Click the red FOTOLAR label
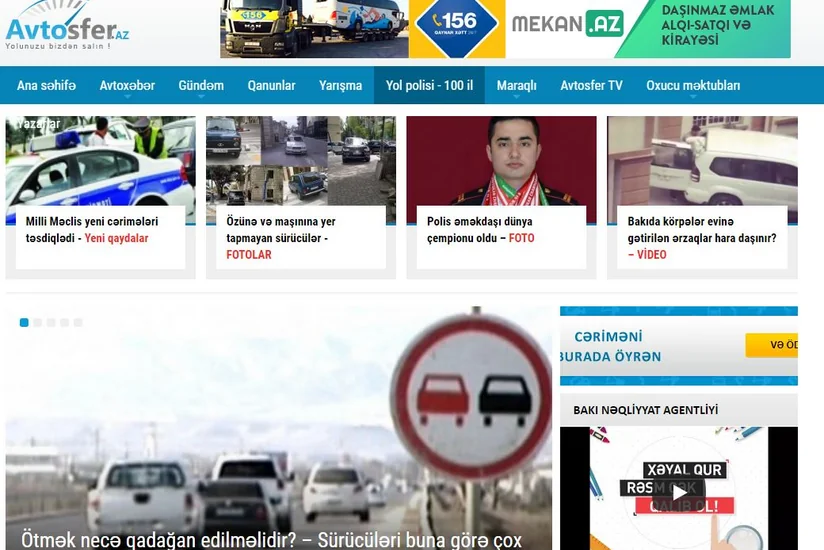This screenshot has width=824, height=550. [x=249, y=255]
